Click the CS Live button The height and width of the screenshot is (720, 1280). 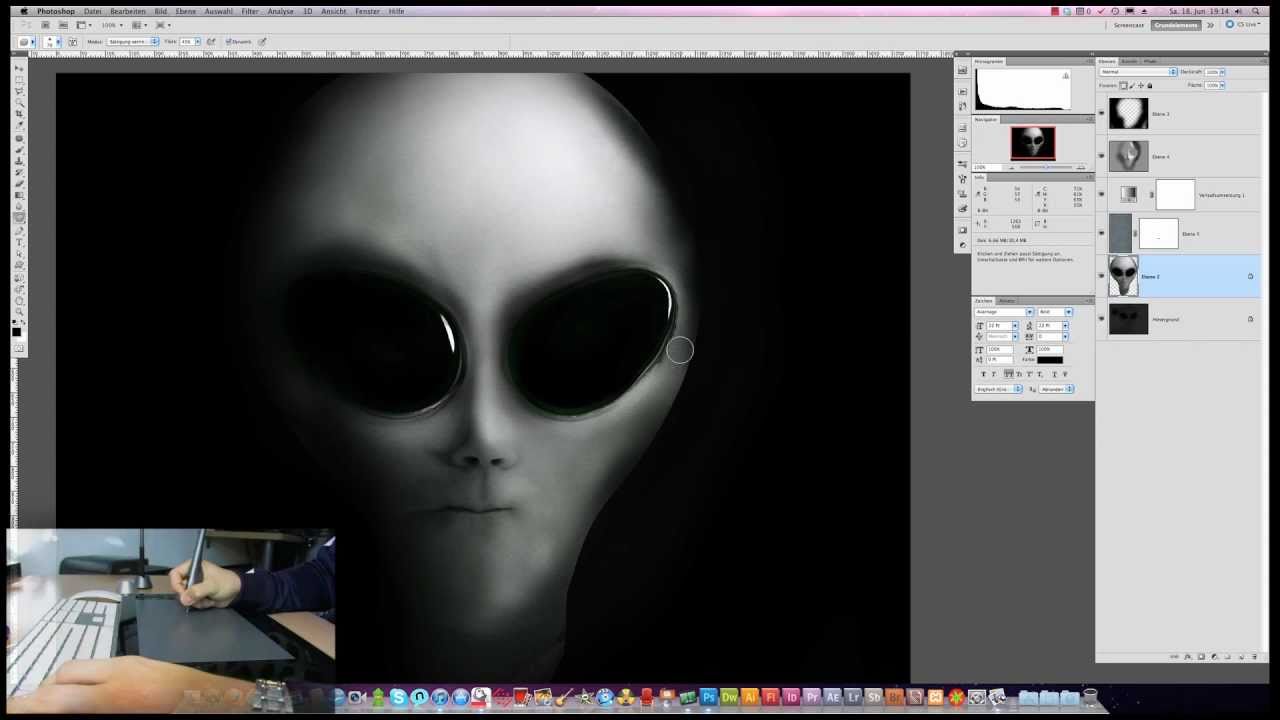click(1245, 25)
